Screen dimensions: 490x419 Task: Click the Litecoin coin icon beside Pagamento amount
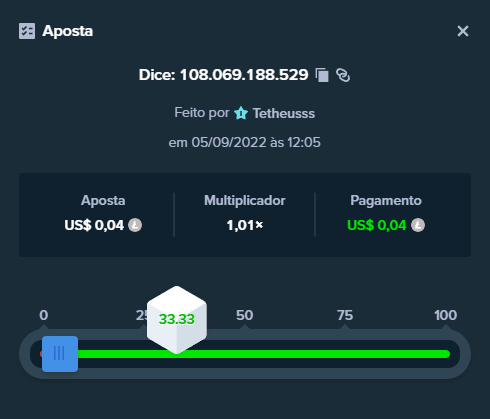[x=418, y=225]
